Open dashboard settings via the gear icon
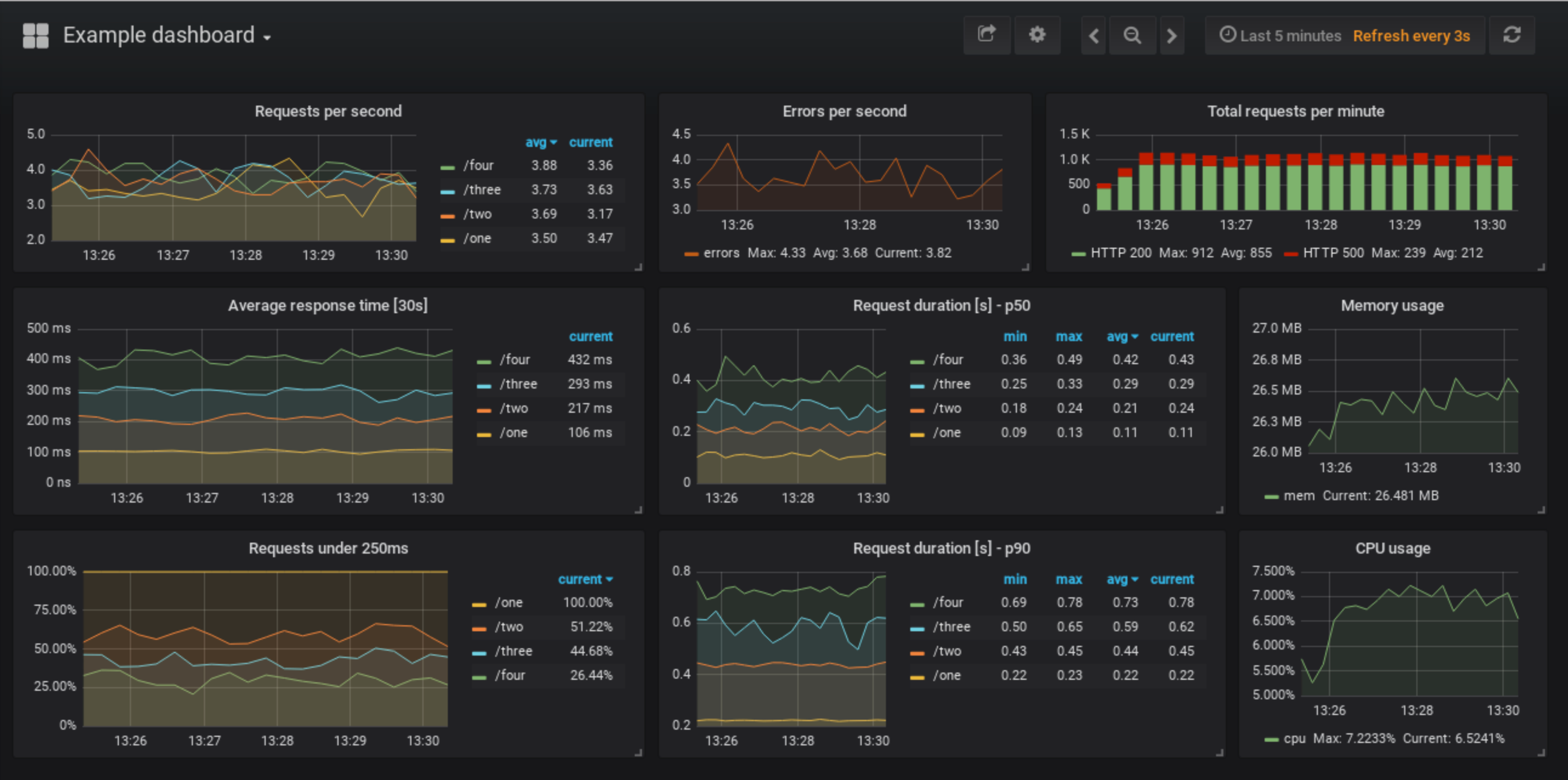 [x=1037, y=35]
